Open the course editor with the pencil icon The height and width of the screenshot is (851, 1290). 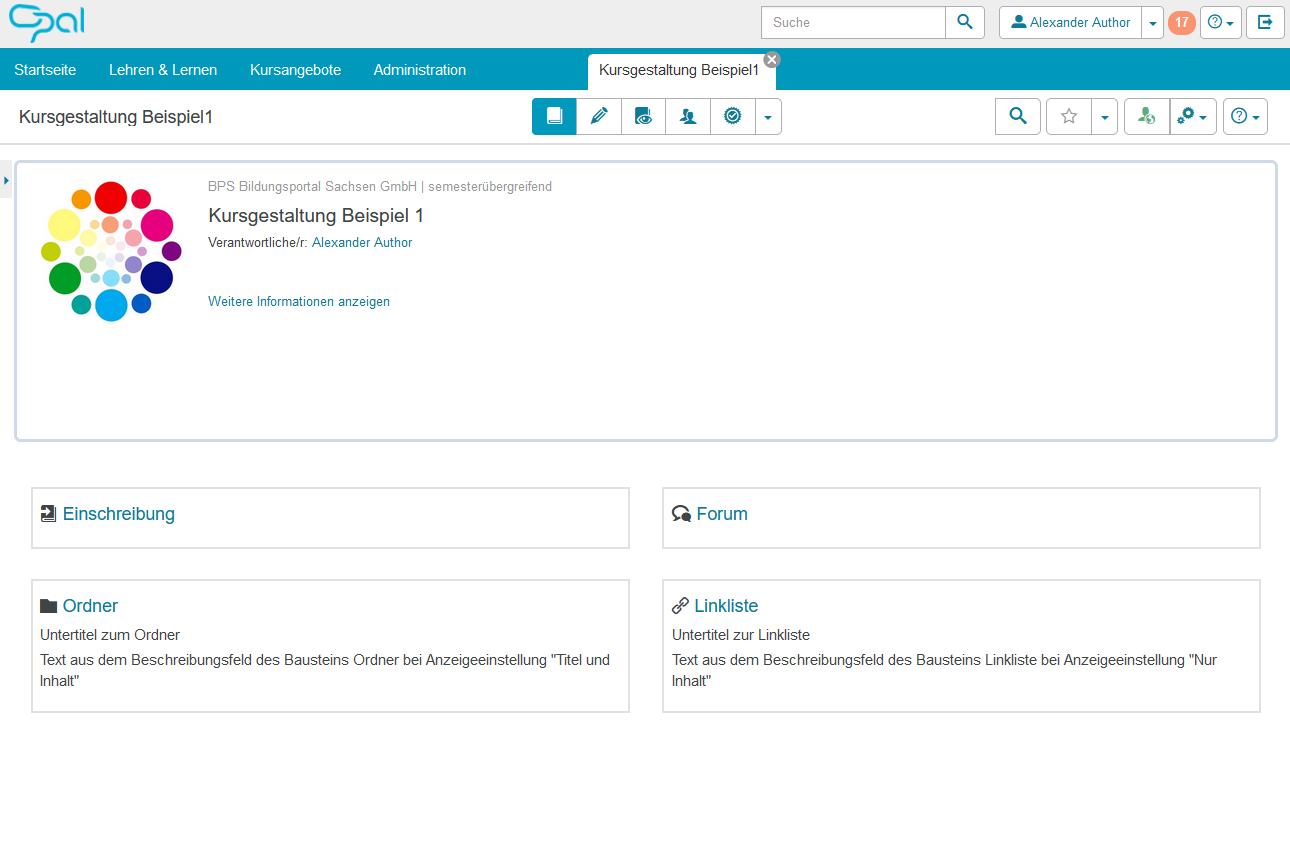pos(599,116)
